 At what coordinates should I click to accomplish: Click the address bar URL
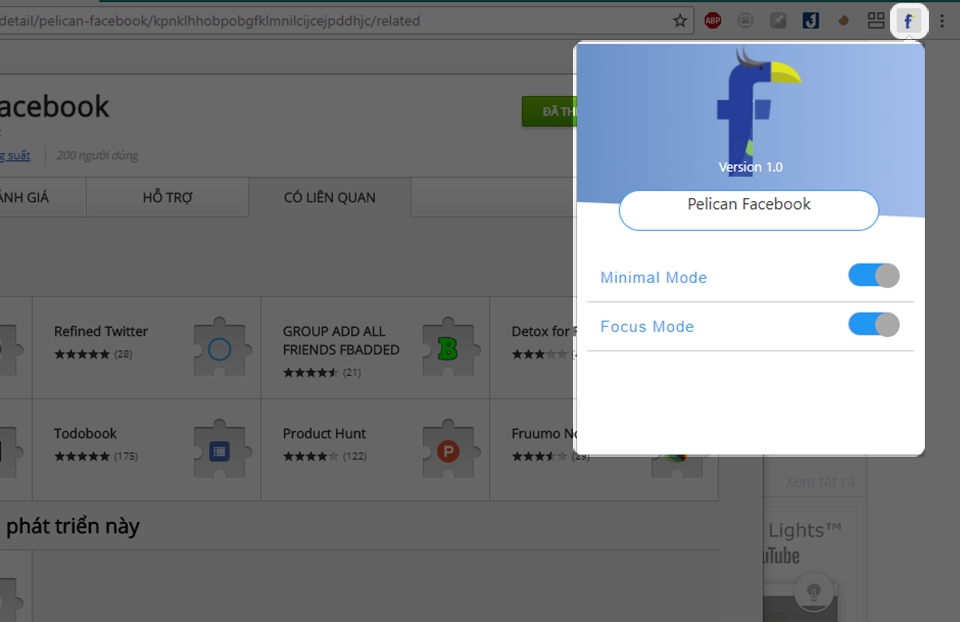click(210, 21)
